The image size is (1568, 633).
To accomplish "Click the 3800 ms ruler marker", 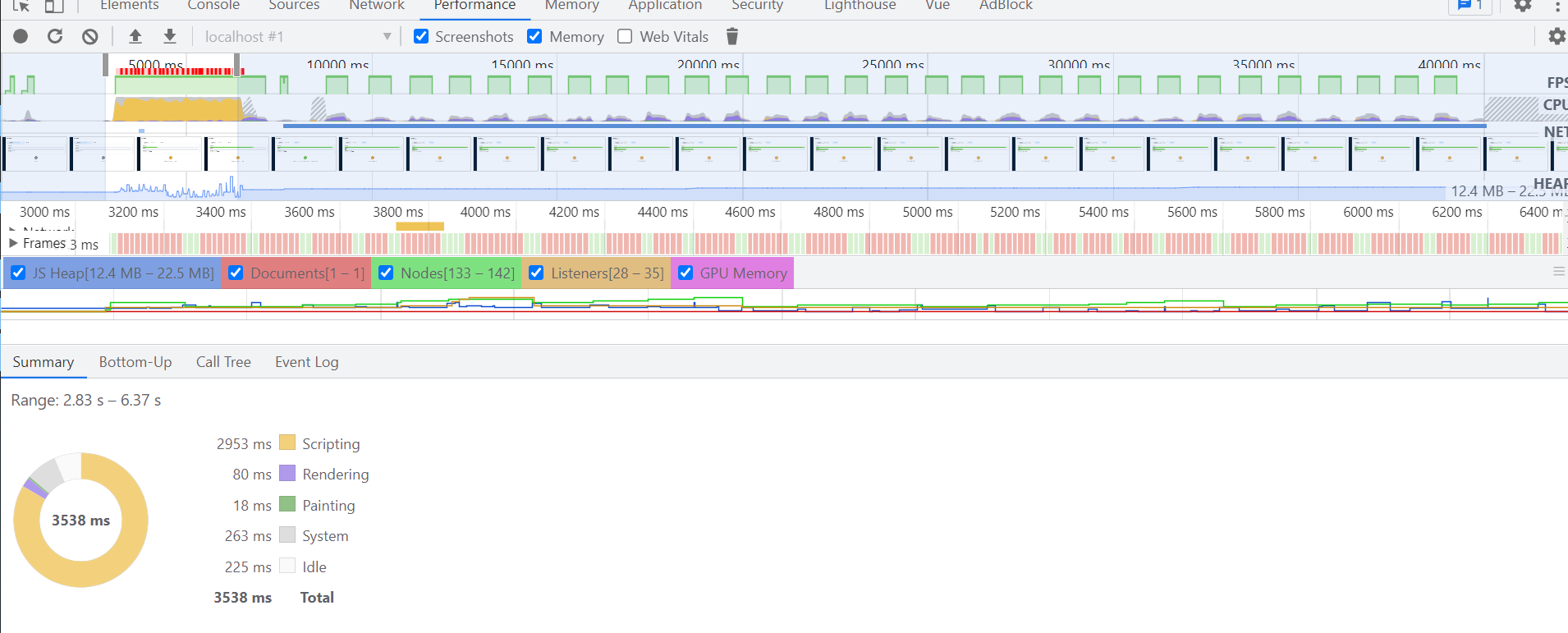I will click(398, 212).
